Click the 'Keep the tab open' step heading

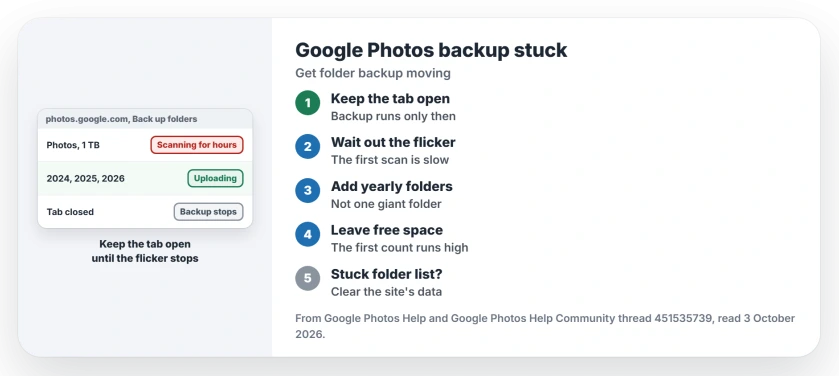(390, 98)
